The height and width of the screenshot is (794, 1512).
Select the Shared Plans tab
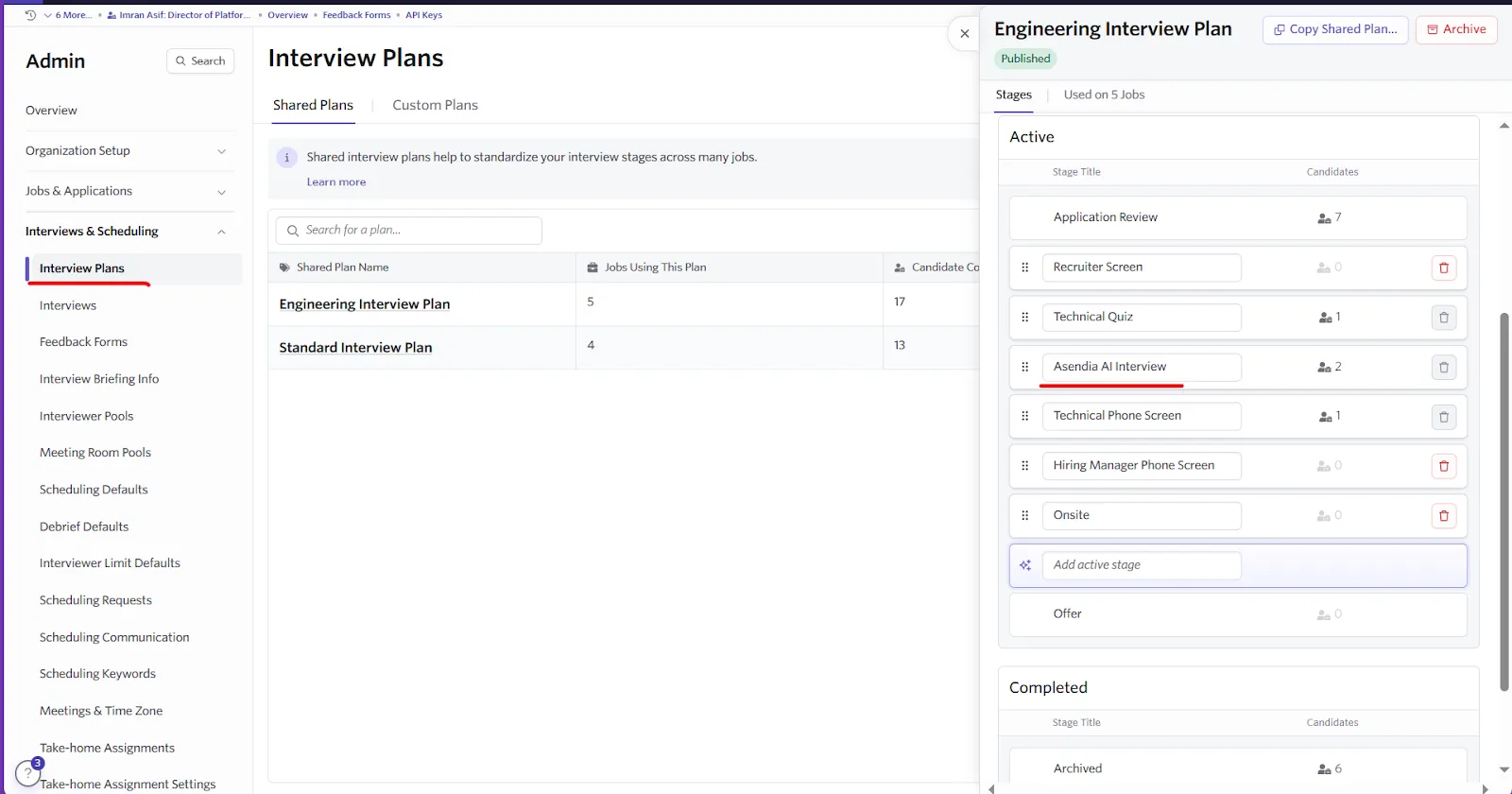pos(313,105)
